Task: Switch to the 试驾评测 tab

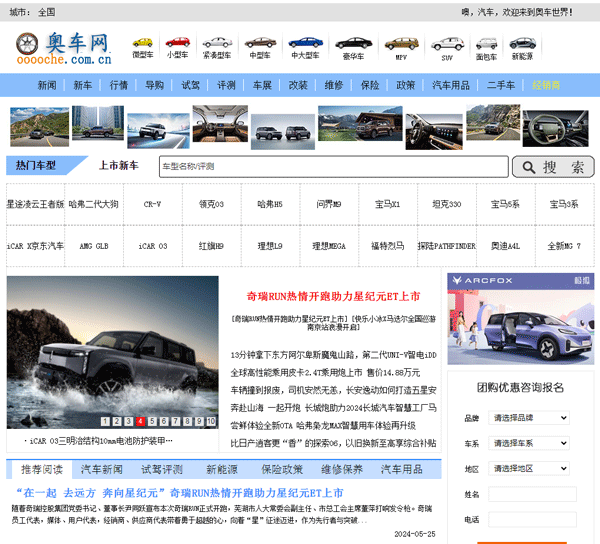Action: tap(162, 469)
